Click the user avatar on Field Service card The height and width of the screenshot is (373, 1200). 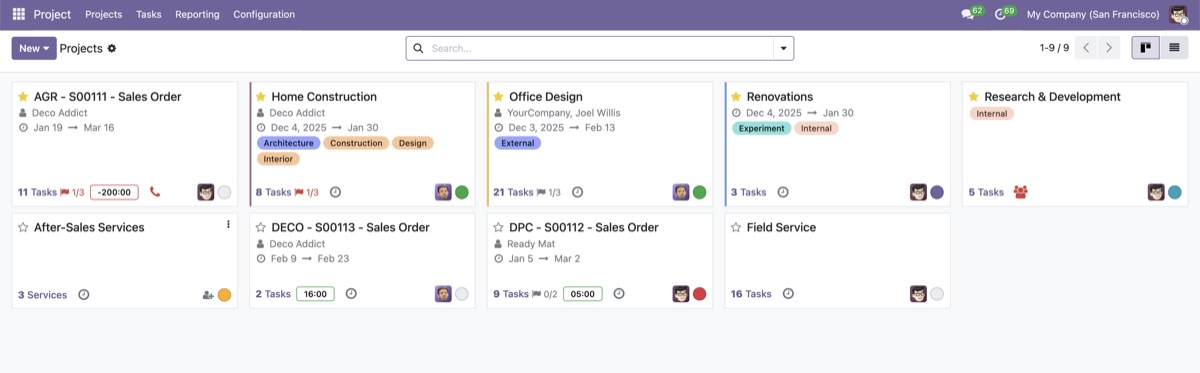[918, 294]
